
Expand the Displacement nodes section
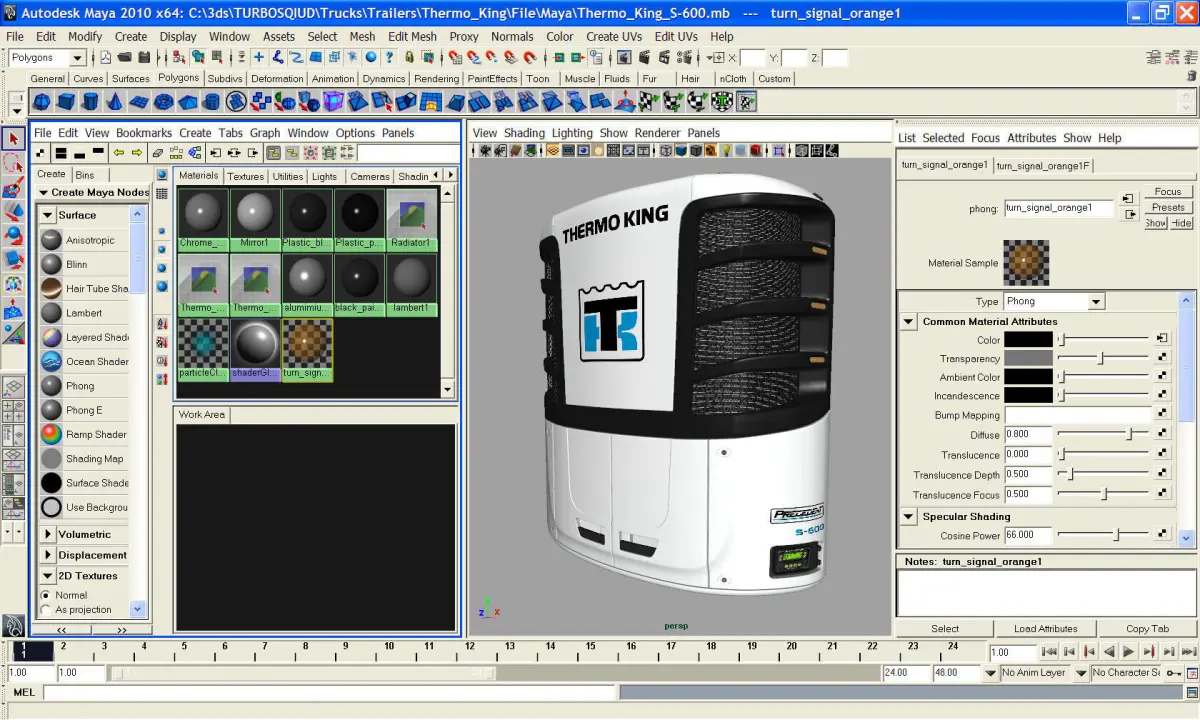point(47,555)
